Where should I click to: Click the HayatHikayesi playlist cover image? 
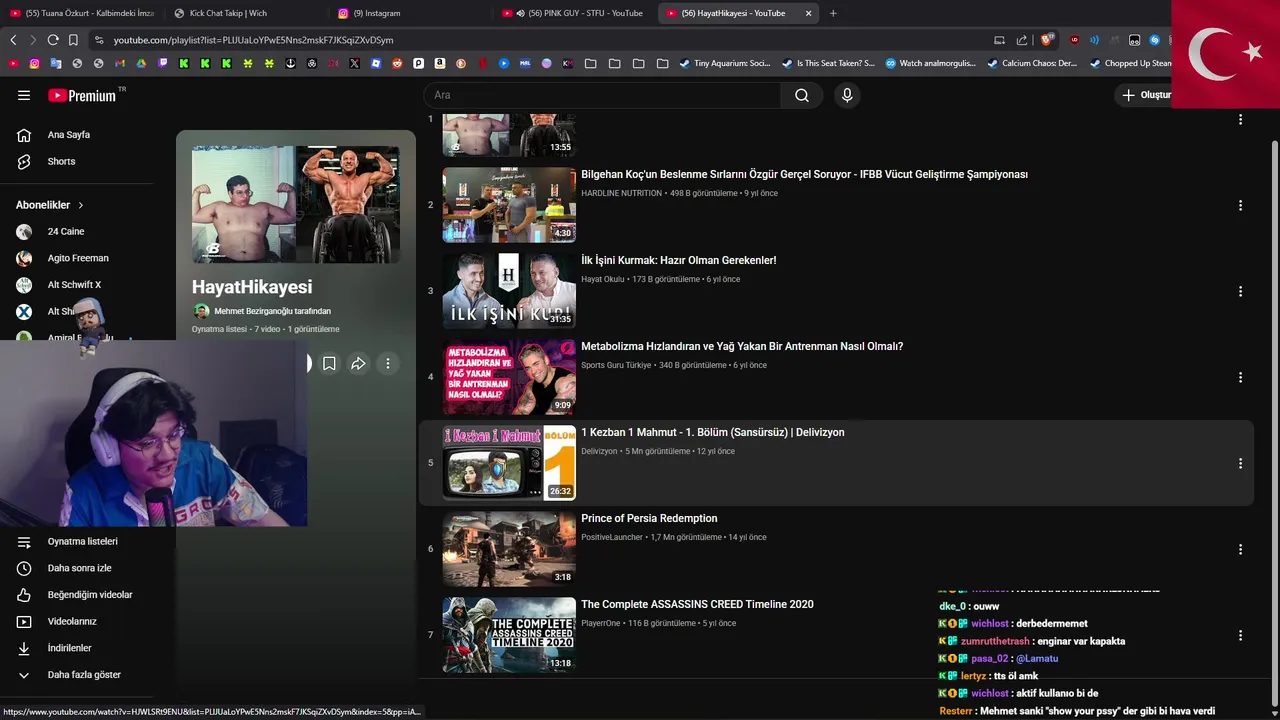pos(296,205)
